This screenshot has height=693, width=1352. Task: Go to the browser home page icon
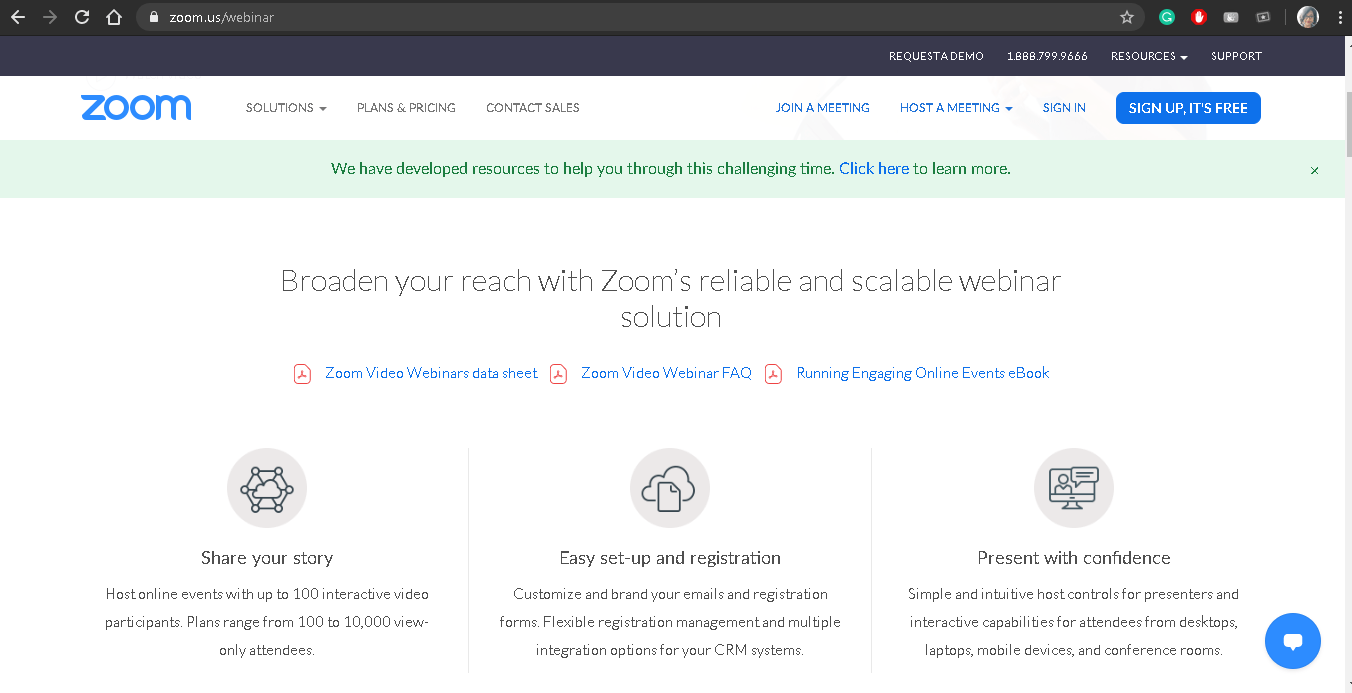114,17
